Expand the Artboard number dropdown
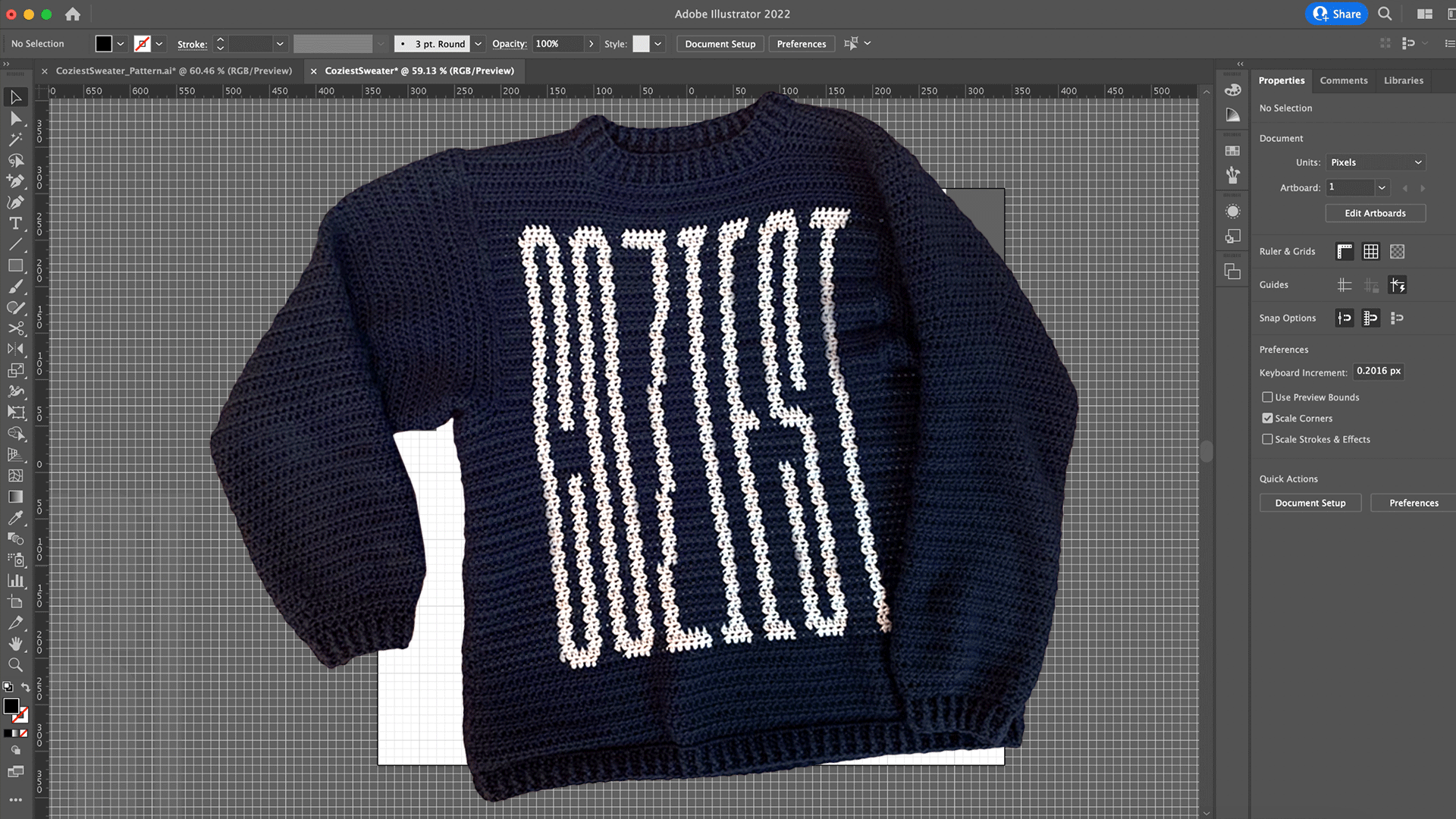The width and height of the screenshot is (1456, 819). point(1382,187)
